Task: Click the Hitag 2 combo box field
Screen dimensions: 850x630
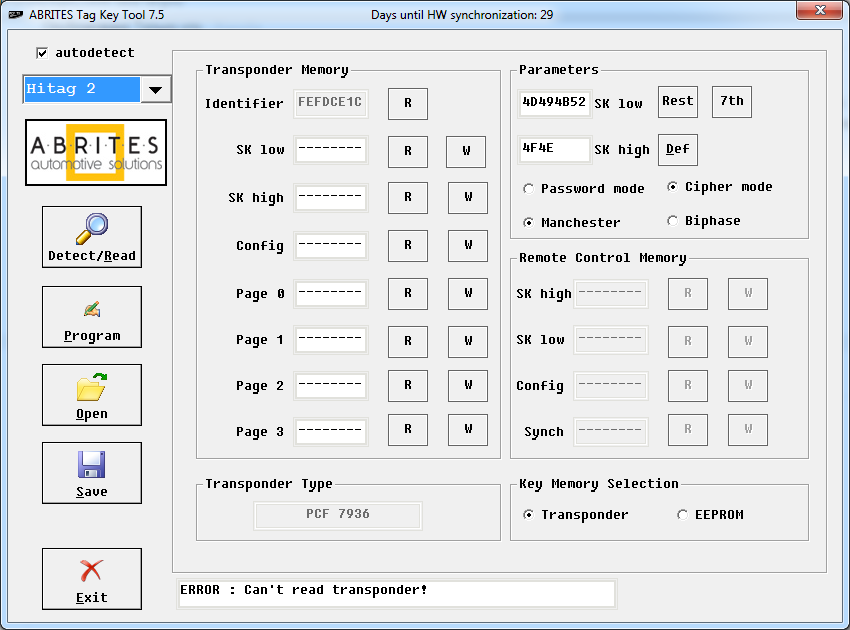Action: click(82, 89)
